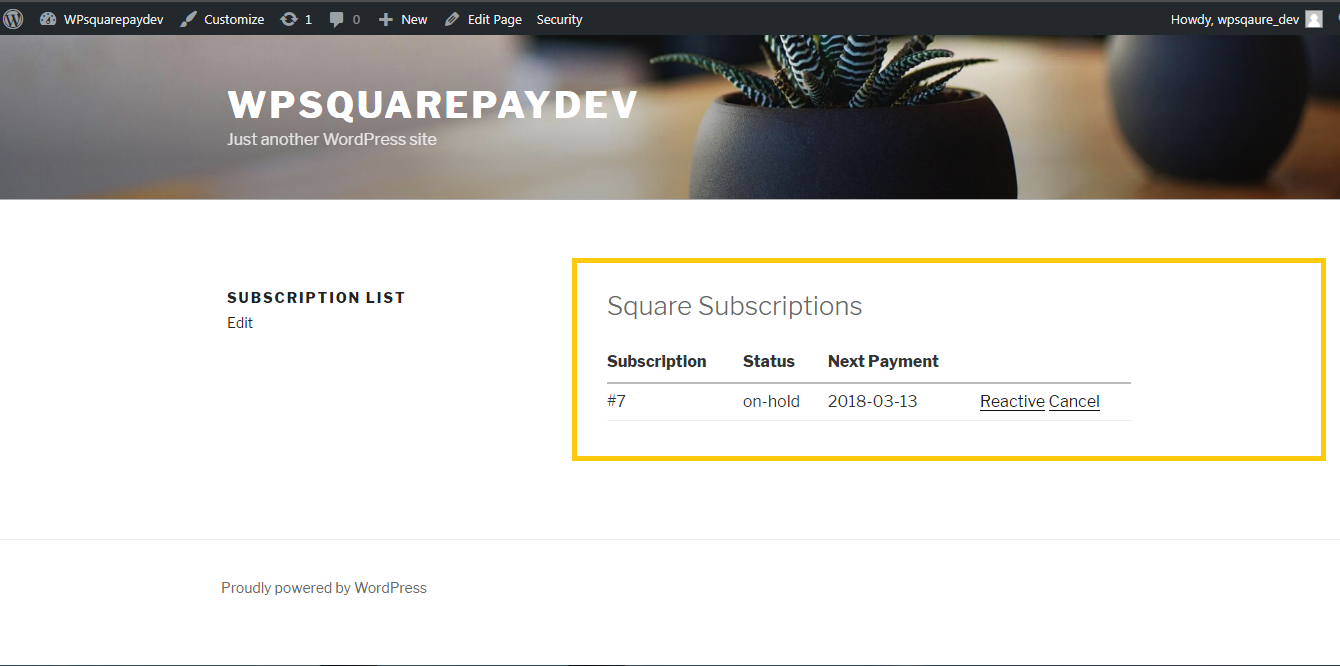Open the Security menu item

click(559, 19)
